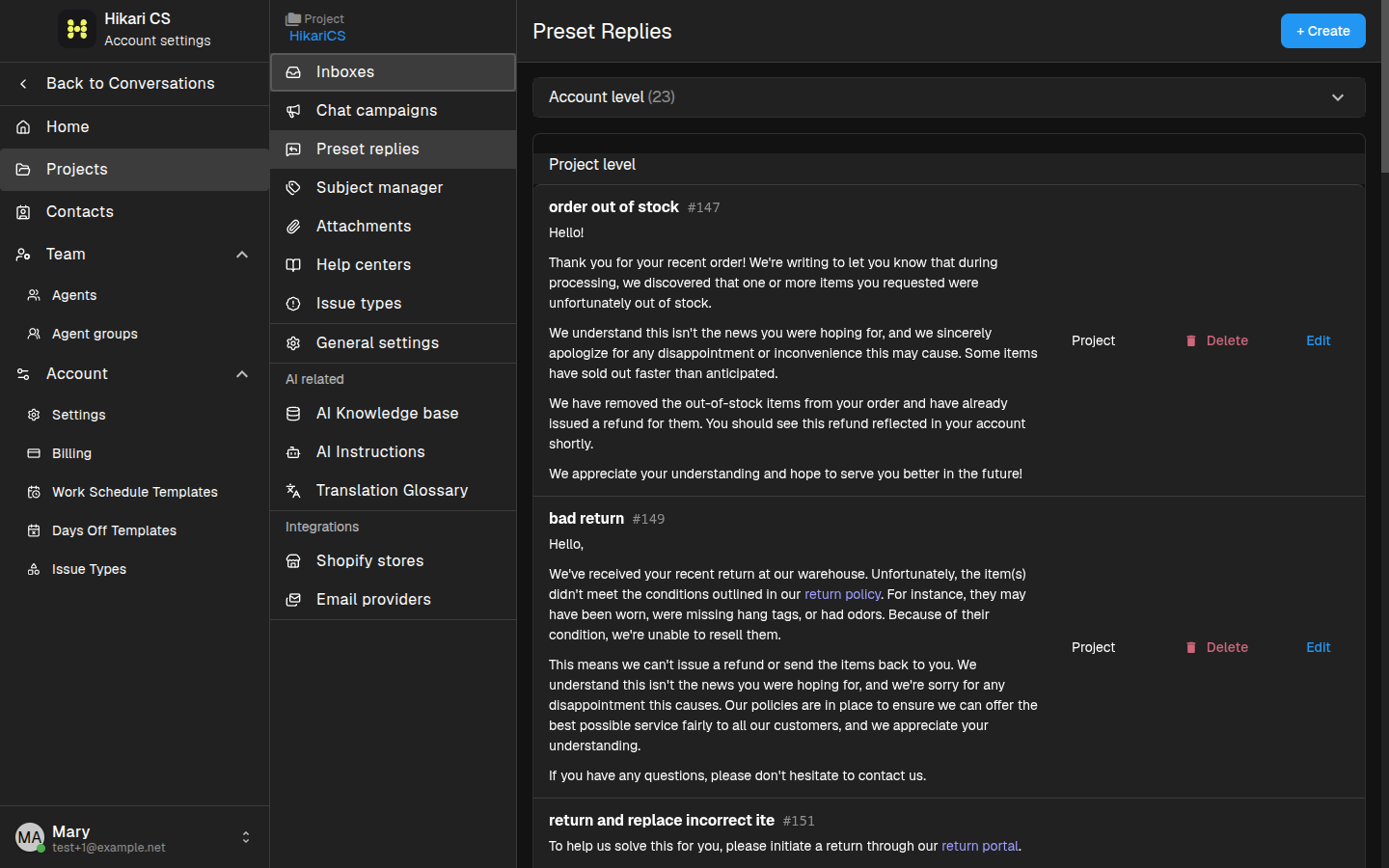Viewport: 1389px width, 868px height.
Task: Click the Email providers mail icon
Action: pos(293,600)
